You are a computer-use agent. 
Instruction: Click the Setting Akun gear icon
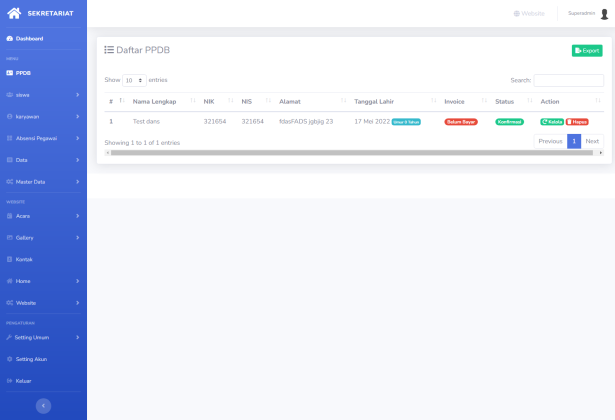[x=9, y=359]
